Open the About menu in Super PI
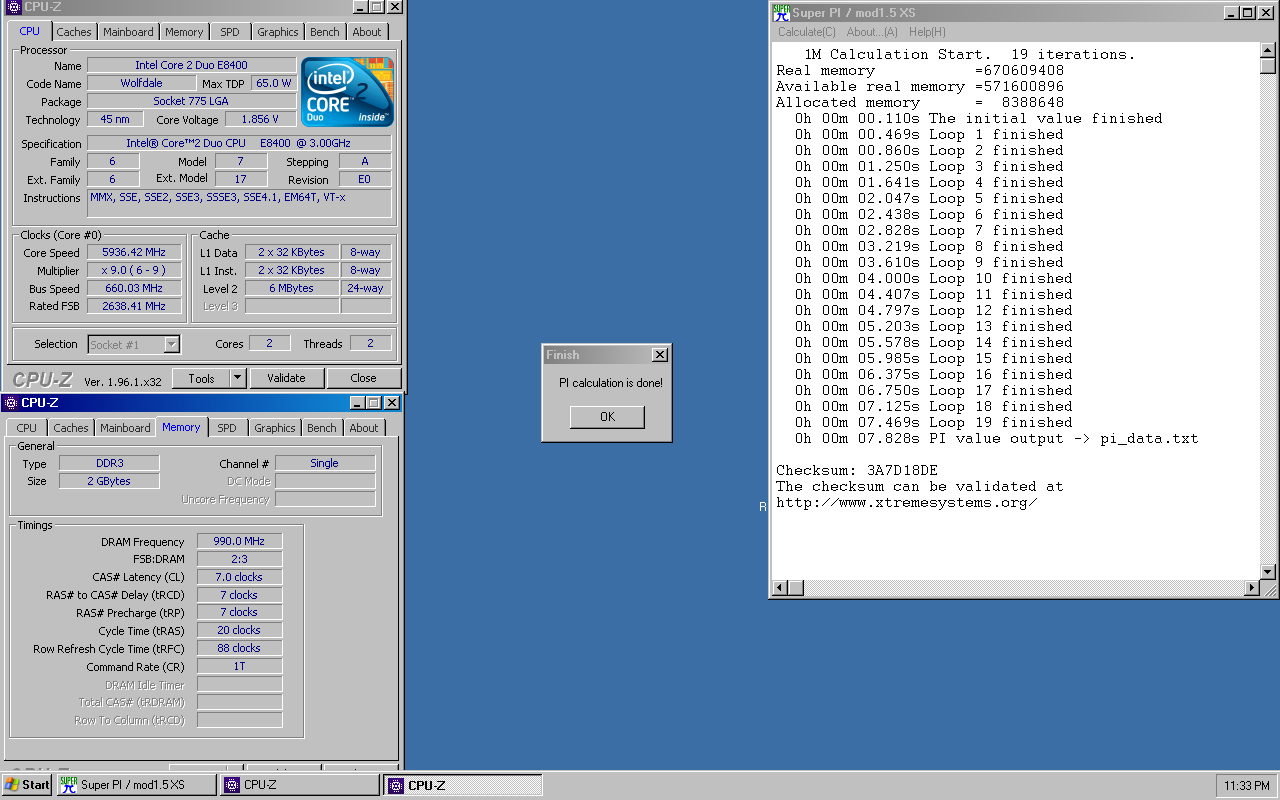Viewport: 1280px width, 800px height. [x=872, y=32]
